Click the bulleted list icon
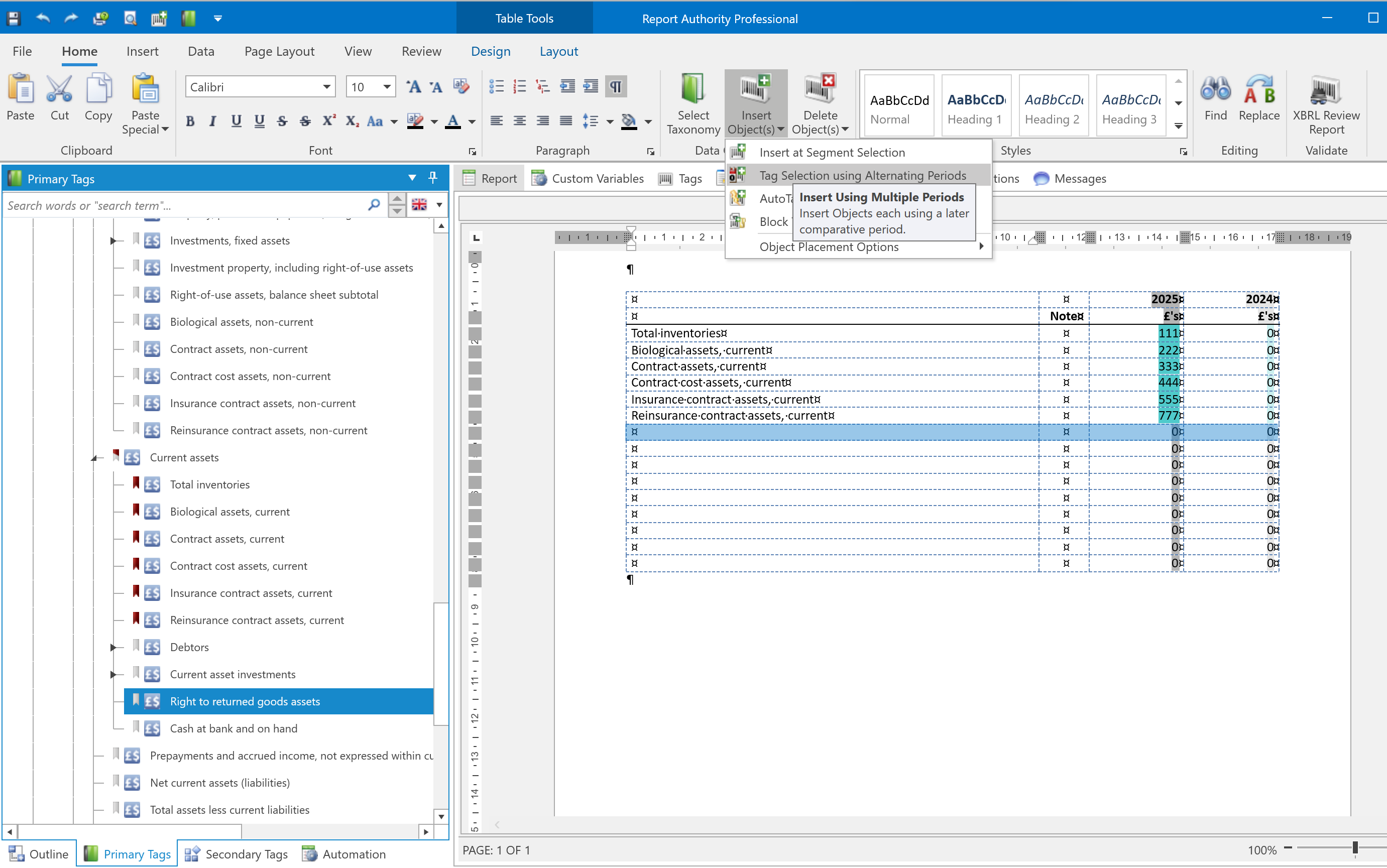Screen dimensions: 1387x868 click(x=496, y=87)
